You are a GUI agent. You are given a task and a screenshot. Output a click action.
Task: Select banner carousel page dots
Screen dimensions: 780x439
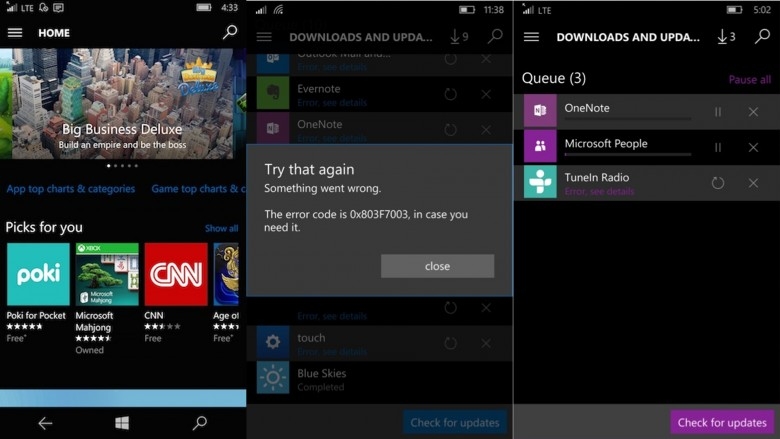tap(122, 166)
